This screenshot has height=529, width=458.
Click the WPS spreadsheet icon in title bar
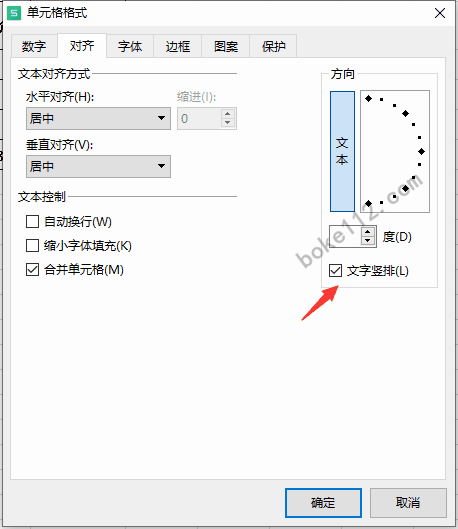pos(14,13)
